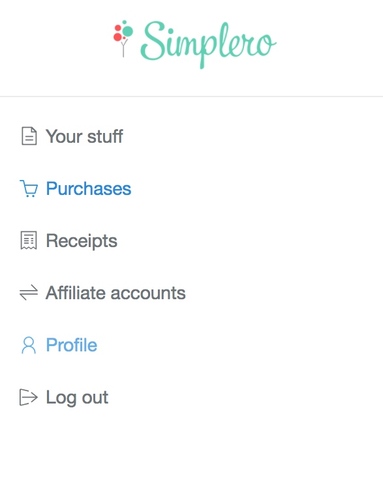
Task: Click the person profile icon
Action: click(29, 345)
